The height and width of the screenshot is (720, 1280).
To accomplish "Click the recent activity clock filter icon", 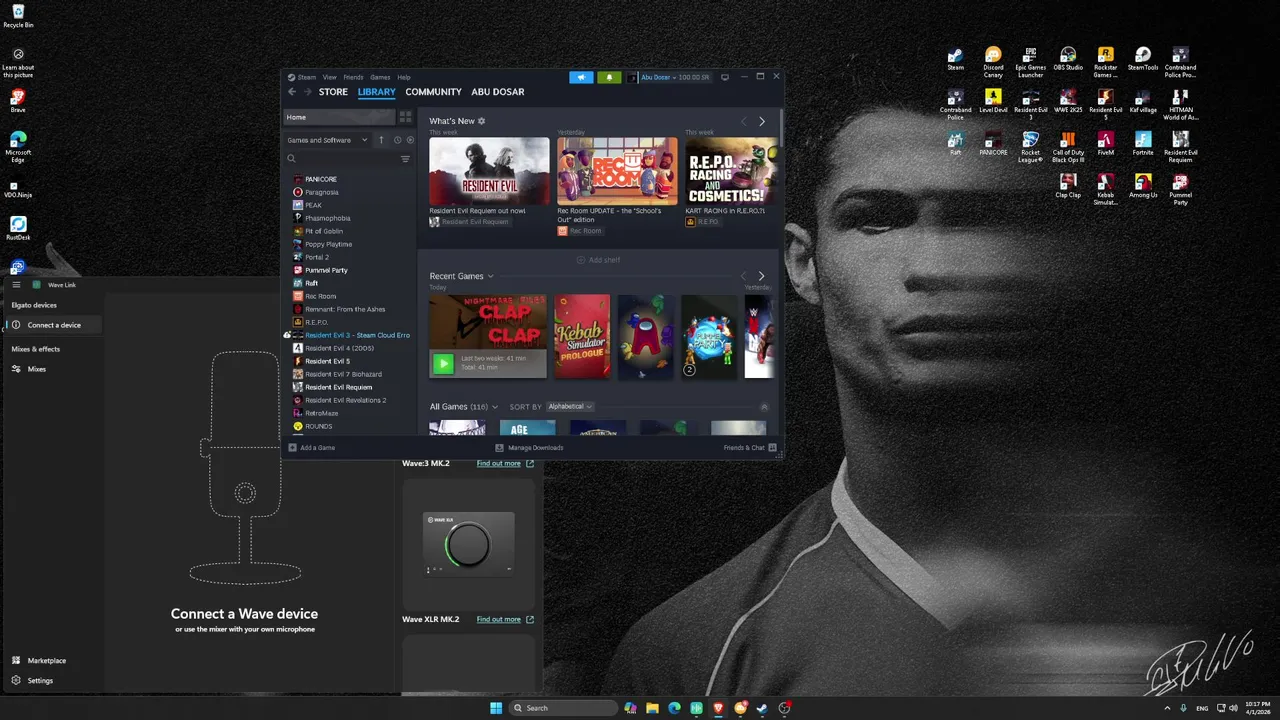I will coord(397,140).
